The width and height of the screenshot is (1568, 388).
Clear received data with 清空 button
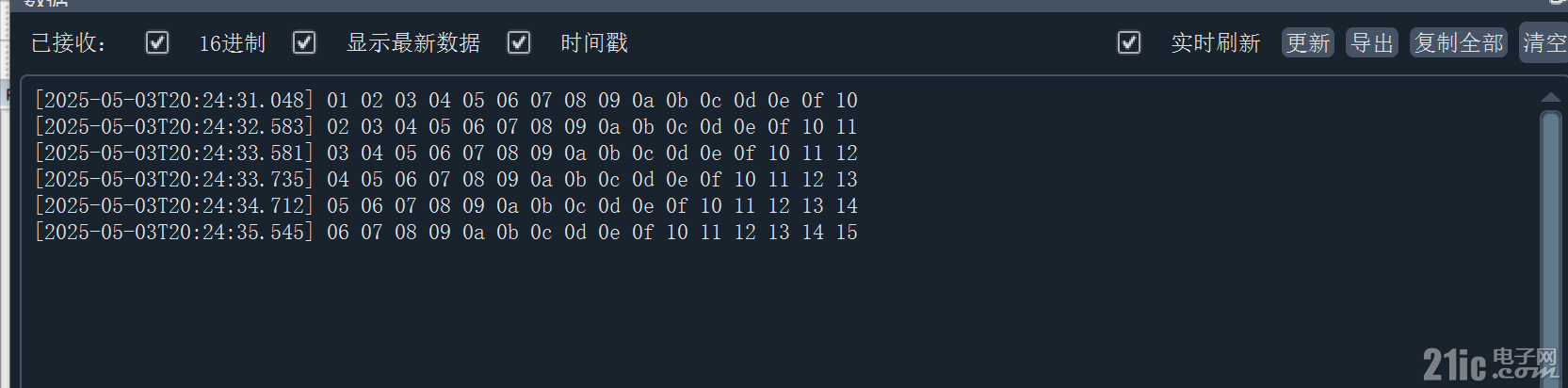[x=1544, y=43]
